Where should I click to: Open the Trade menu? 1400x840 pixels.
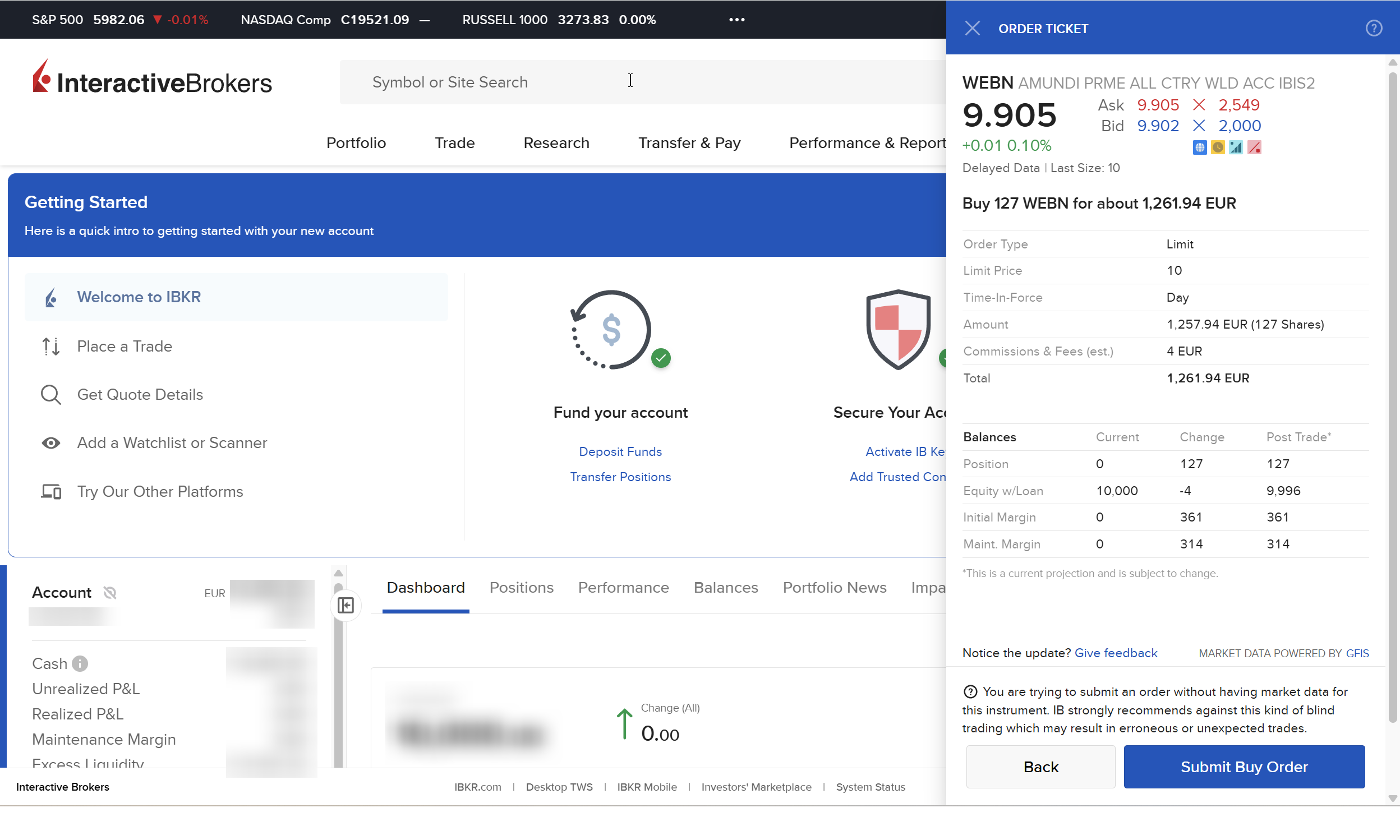tap(454, 142)
